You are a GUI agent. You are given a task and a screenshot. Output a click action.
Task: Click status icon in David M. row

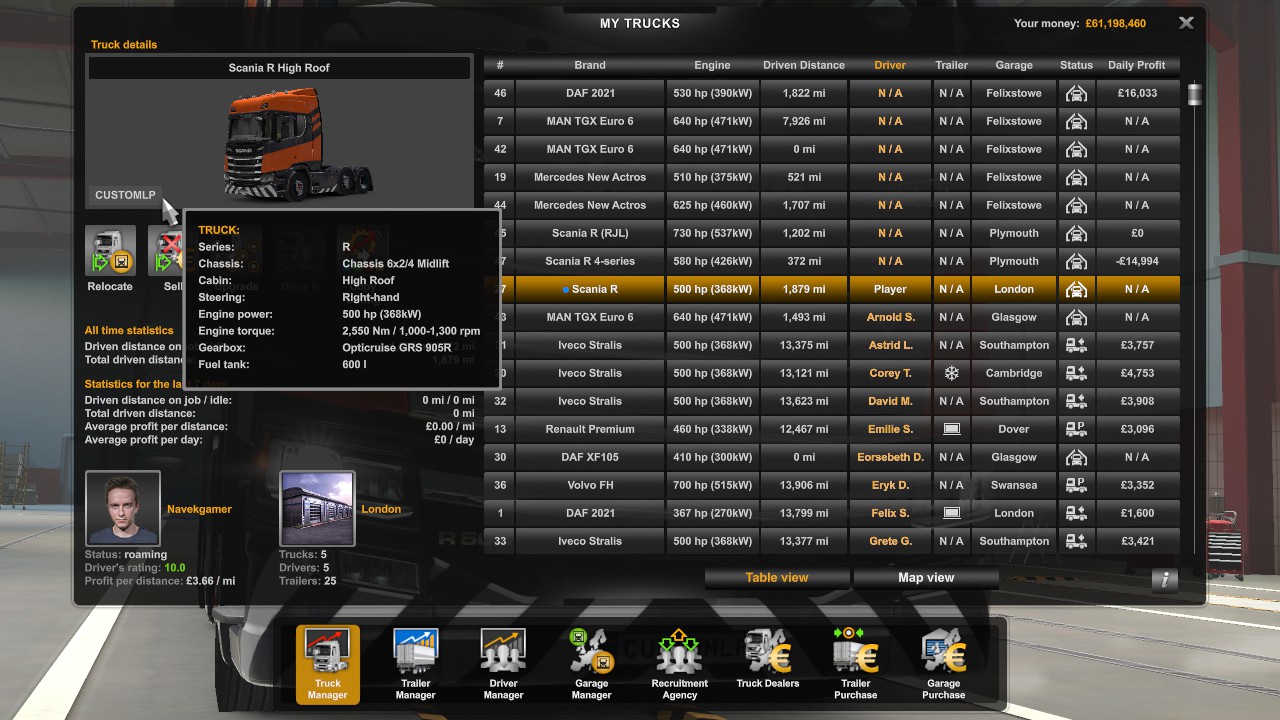(x=1076, y=401)
